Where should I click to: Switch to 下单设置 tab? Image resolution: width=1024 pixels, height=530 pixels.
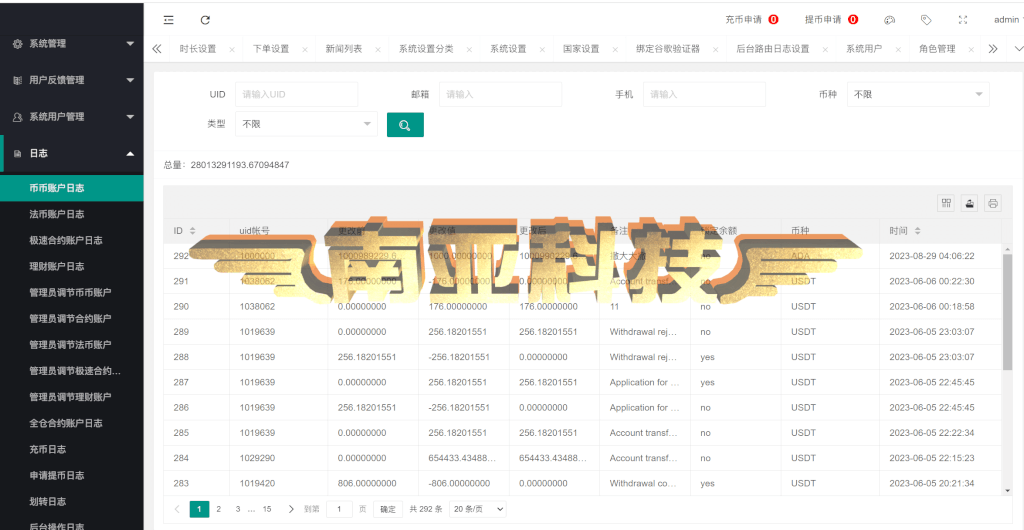coord(270,49)
